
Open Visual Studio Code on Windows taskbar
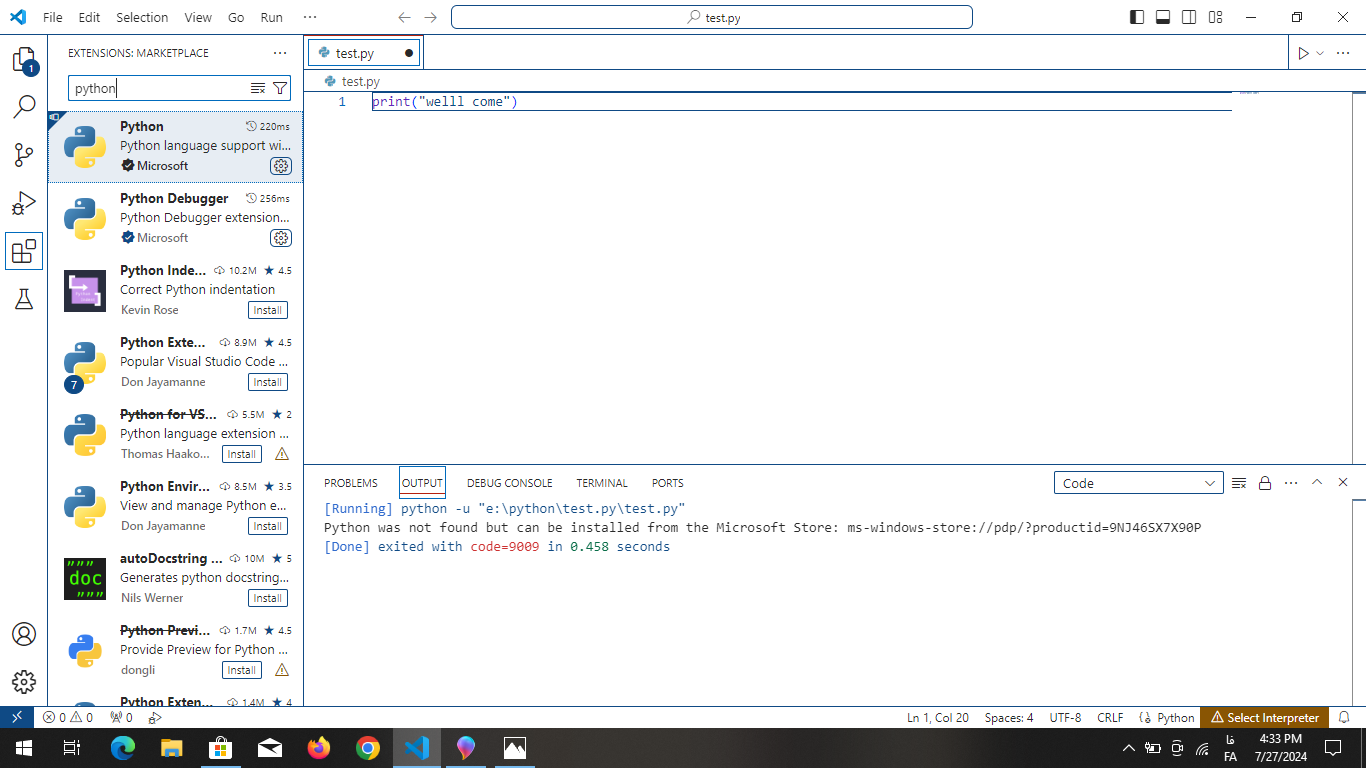[x=417, y=747]
